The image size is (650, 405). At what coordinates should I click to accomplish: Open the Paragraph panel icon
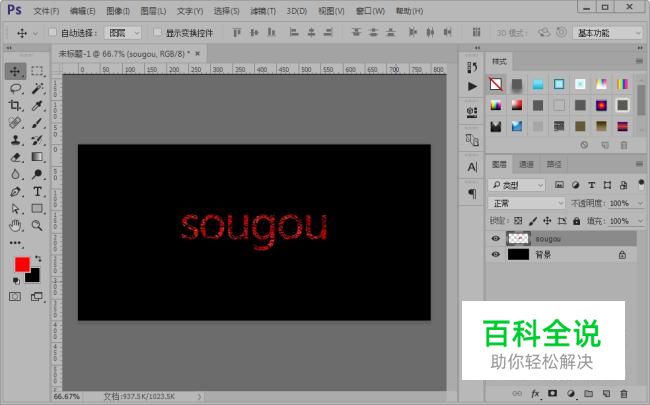pos(472,193)
